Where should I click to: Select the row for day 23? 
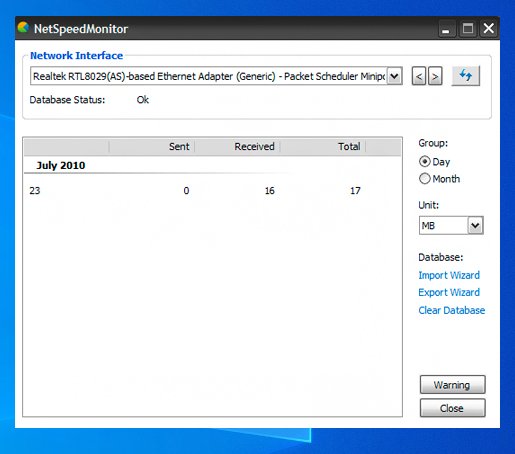click(212, 191)
